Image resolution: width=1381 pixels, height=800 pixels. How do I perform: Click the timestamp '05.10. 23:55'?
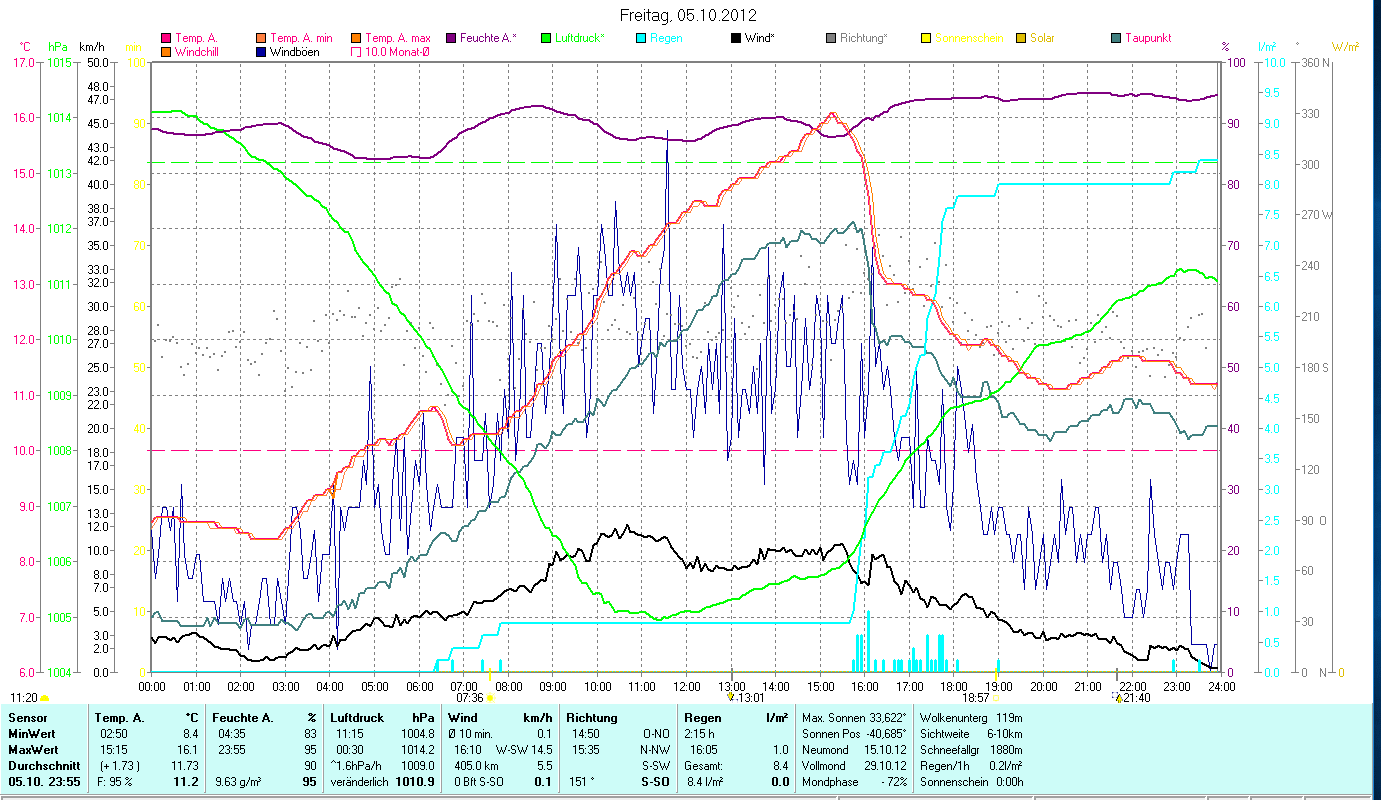point(42,782)
